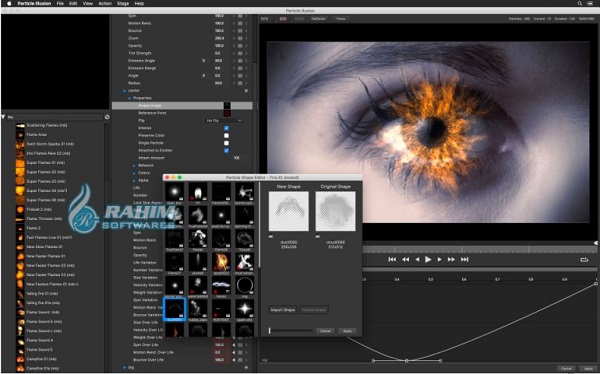Open the Stage menu
Image resolution: width=600 pixels, height=374 pixels.
tap(123, 3)
